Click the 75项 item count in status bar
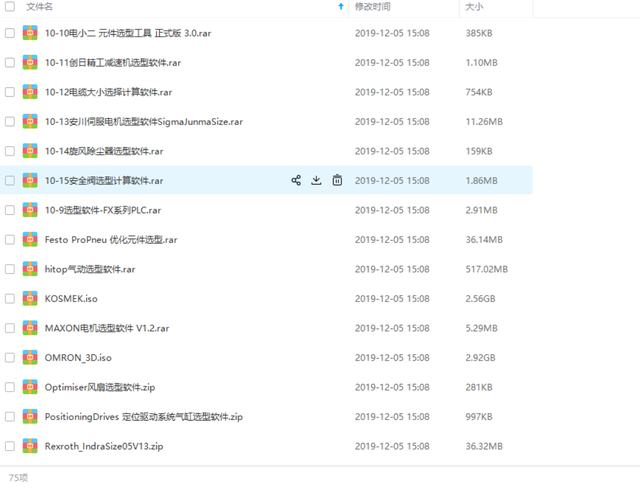Image resolution: width=640 pixels, height=489 pixels. click(x=18, y=478)
